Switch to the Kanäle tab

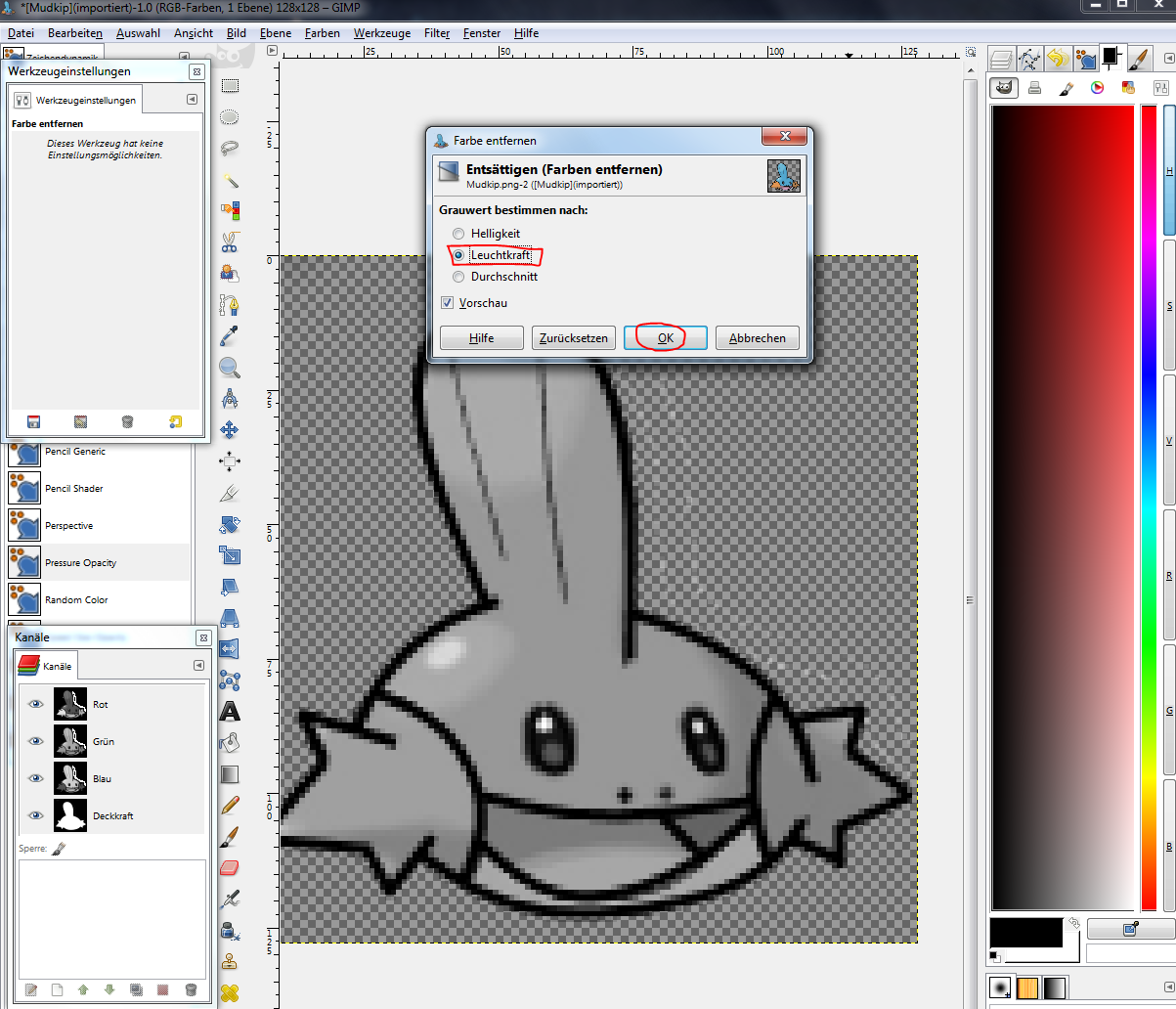click(48, 666)
